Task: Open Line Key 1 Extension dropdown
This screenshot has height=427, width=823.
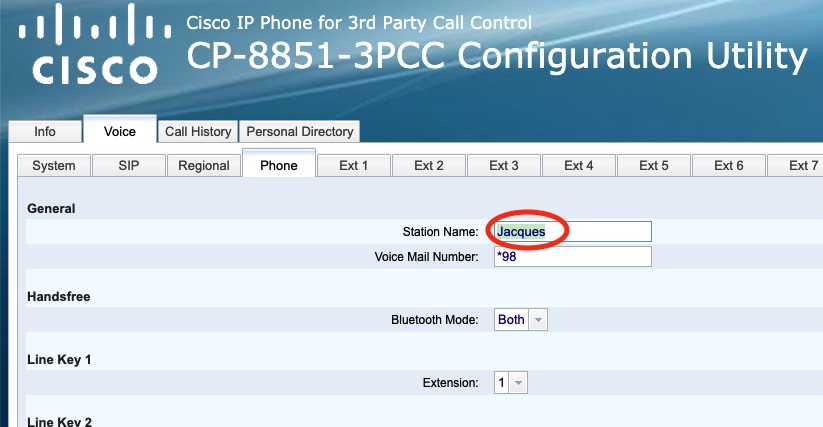Action: pyautogui.click(x=511, y=382)
